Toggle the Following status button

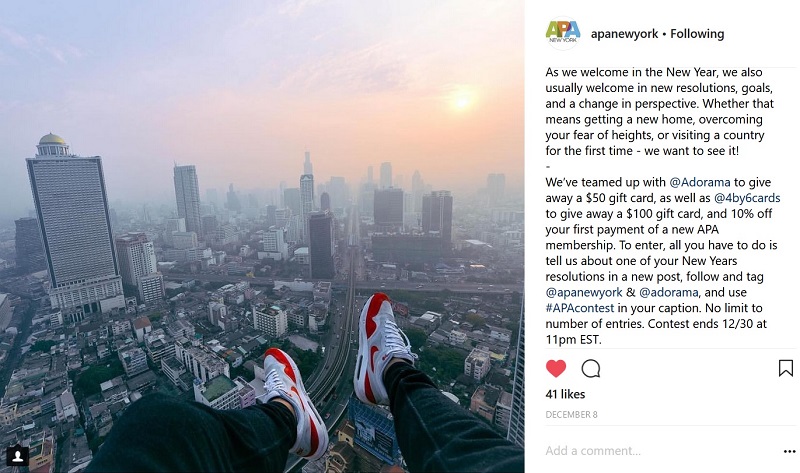click(x=697, y=34)
